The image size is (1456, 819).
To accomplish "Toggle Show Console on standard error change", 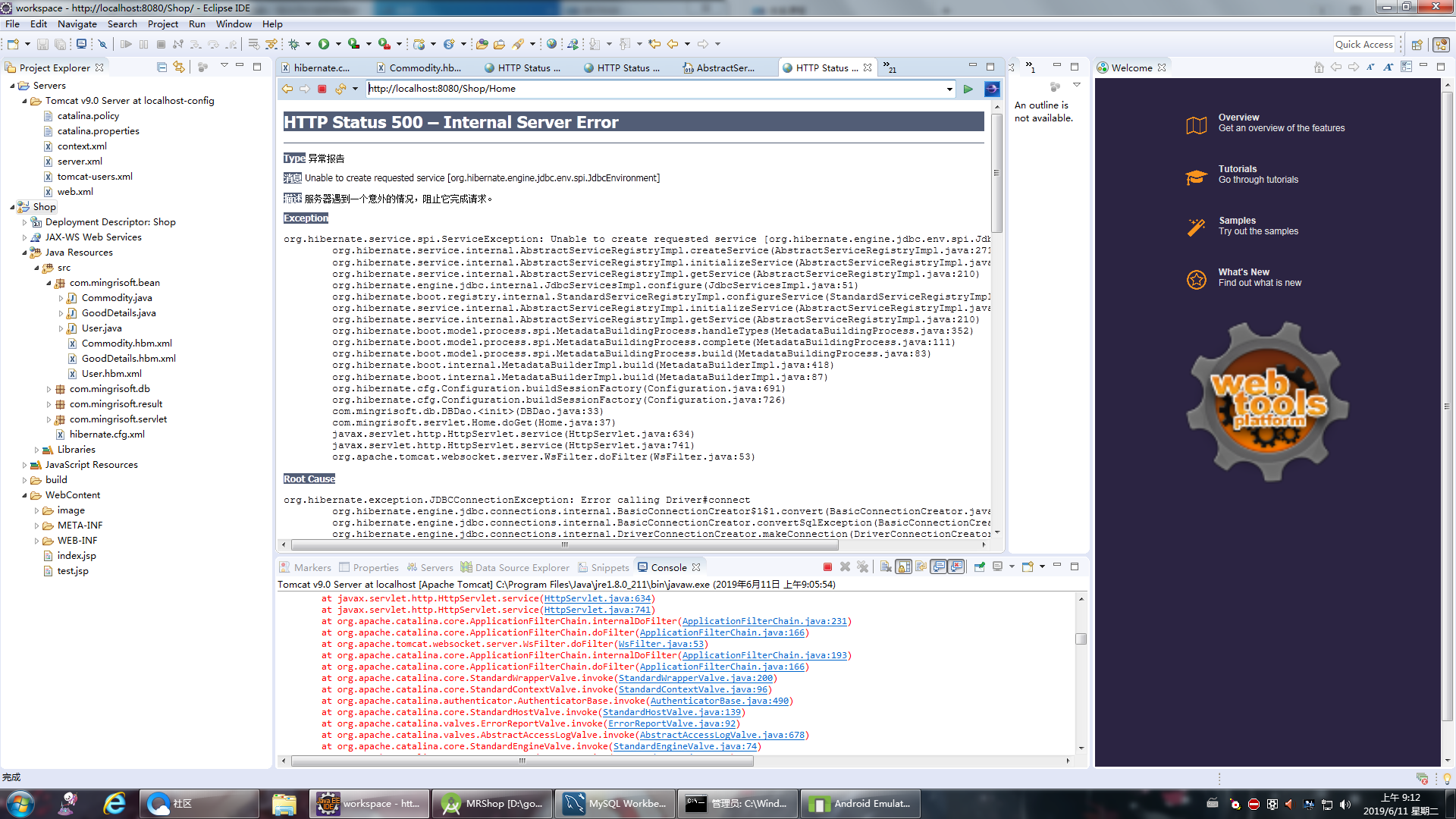I will [956, 566].
